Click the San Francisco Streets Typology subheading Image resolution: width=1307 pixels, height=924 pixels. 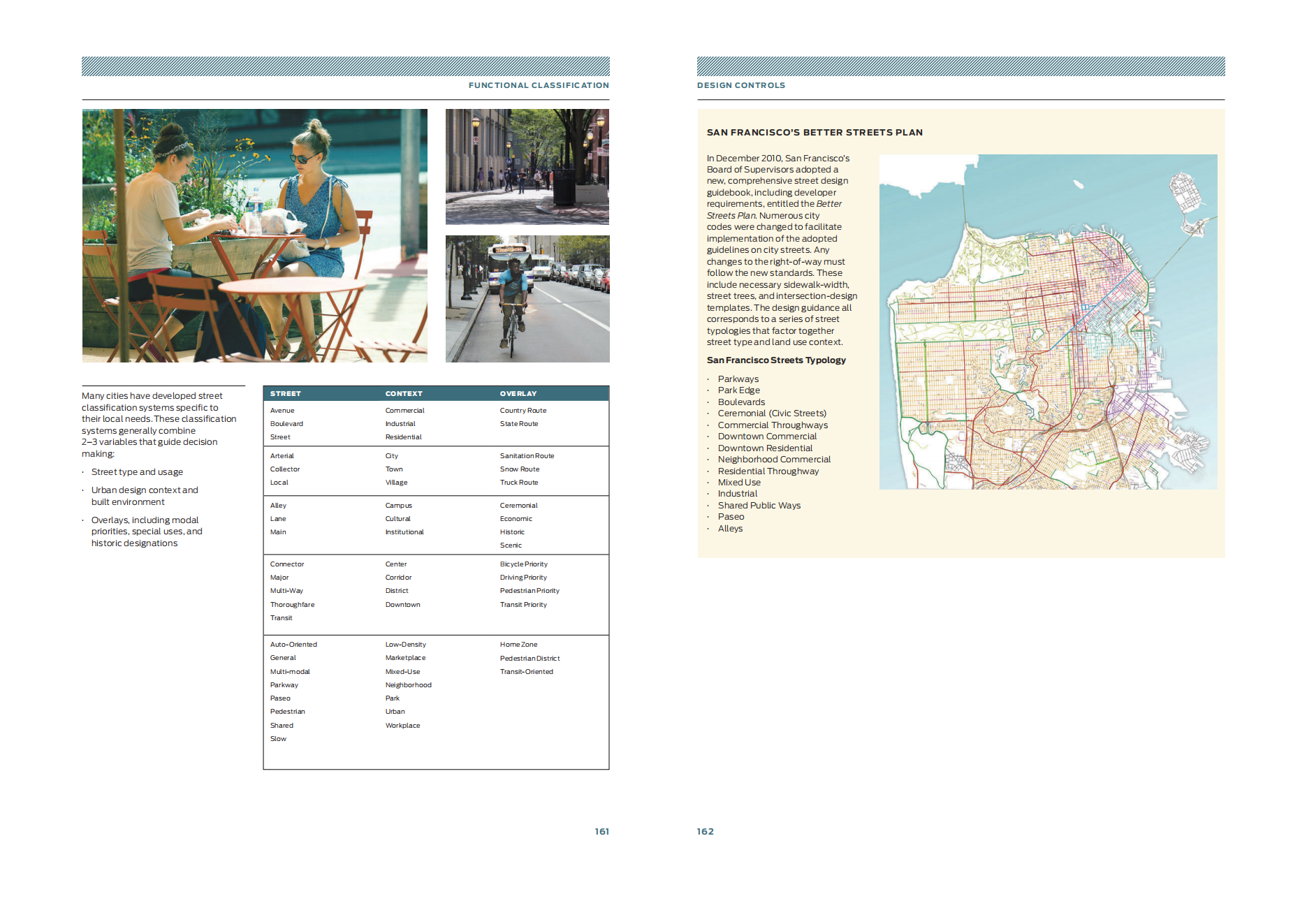(775, 360)
